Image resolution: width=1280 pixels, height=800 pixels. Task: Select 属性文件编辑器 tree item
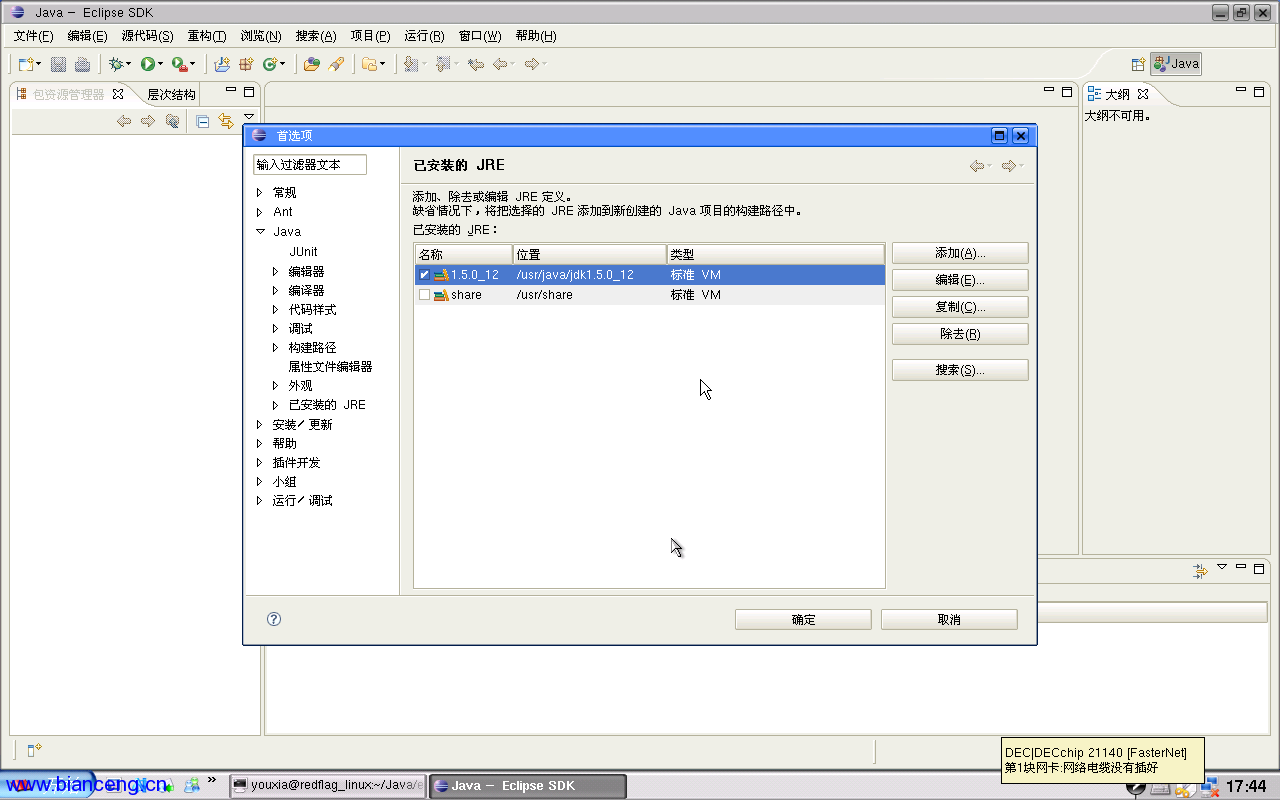(330, 367)
